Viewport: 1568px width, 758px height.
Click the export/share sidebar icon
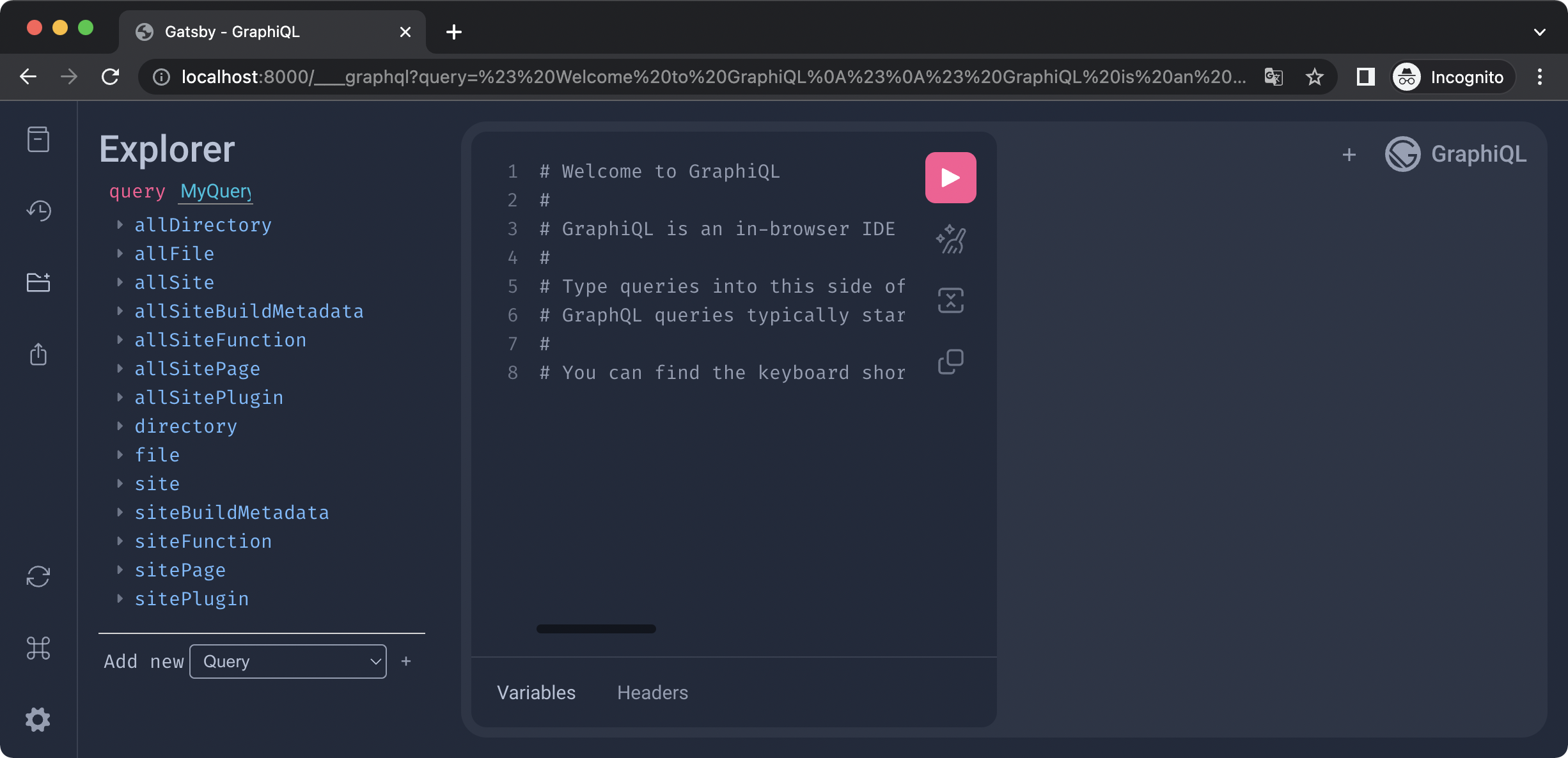(38, 354)
